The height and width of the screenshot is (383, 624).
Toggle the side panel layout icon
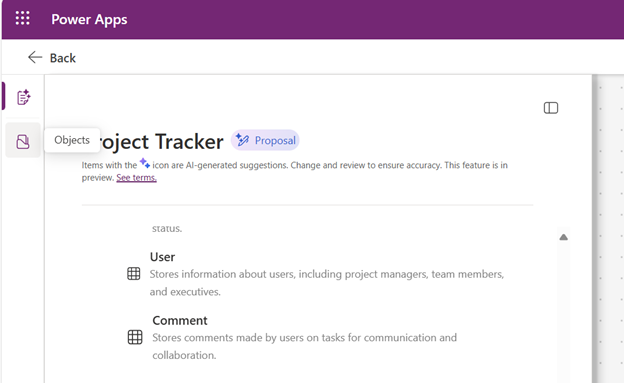[x=551, y=108]
